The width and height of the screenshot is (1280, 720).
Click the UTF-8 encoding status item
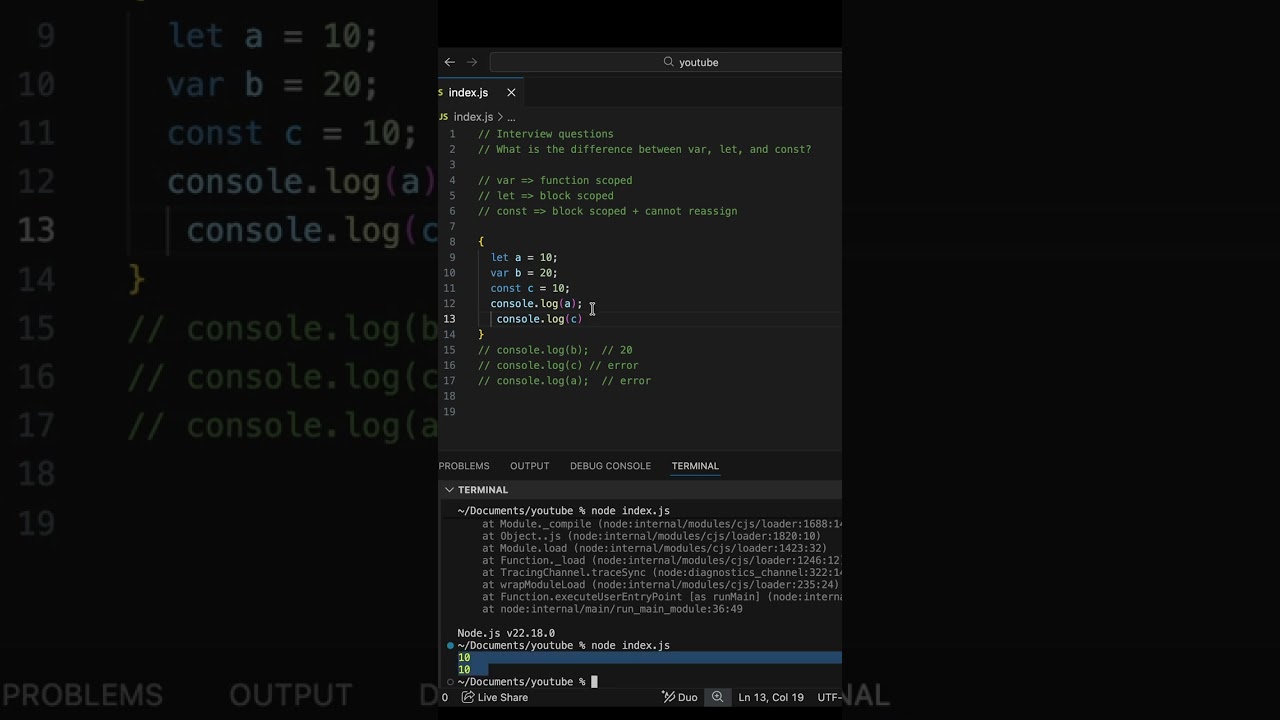tap(829, 697)
